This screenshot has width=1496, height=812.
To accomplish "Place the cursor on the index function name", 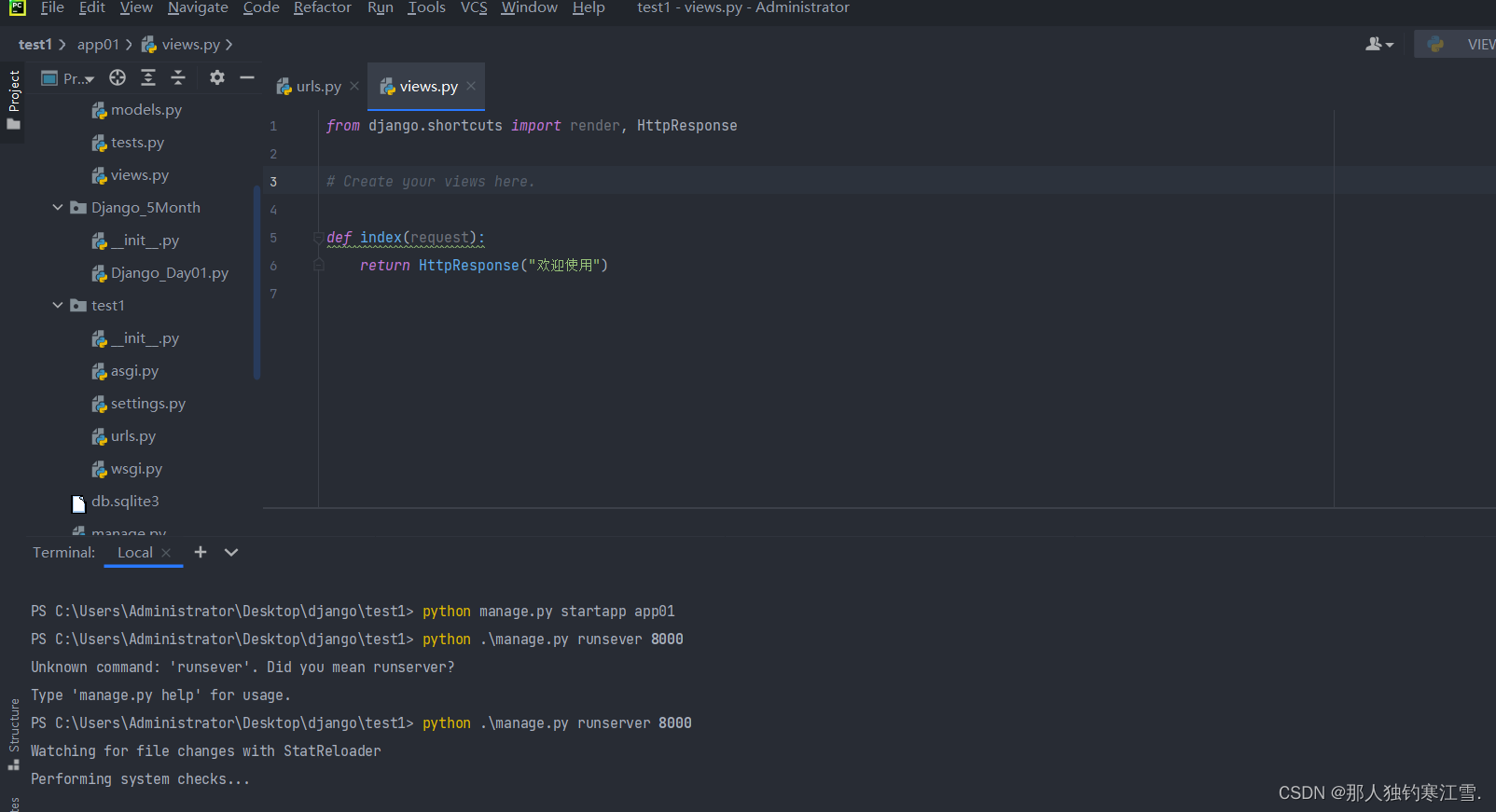I will click(x=381, y=238).
